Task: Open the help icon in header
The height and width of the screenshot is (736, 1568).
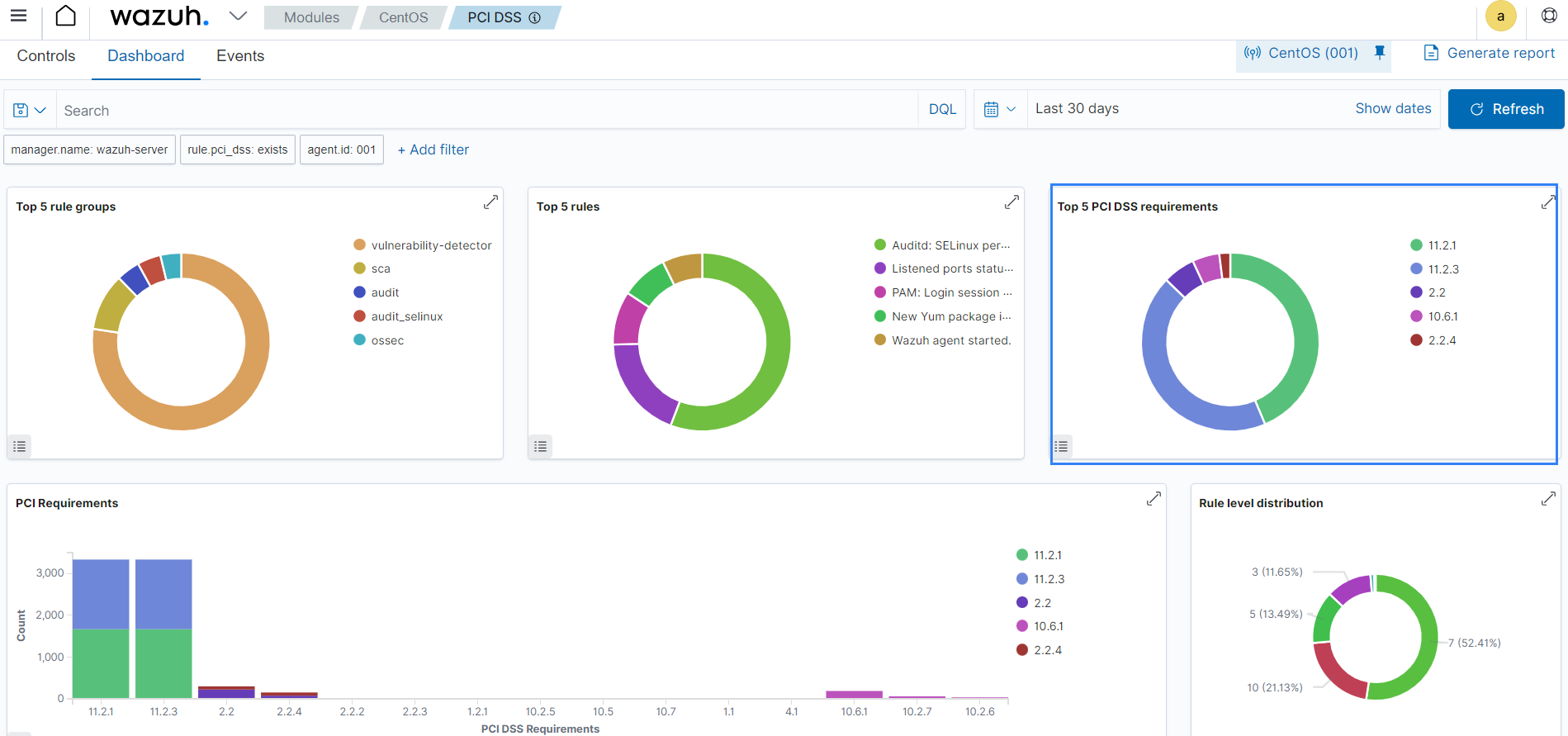Action: pyautogui.click(x=1549, y=16)
